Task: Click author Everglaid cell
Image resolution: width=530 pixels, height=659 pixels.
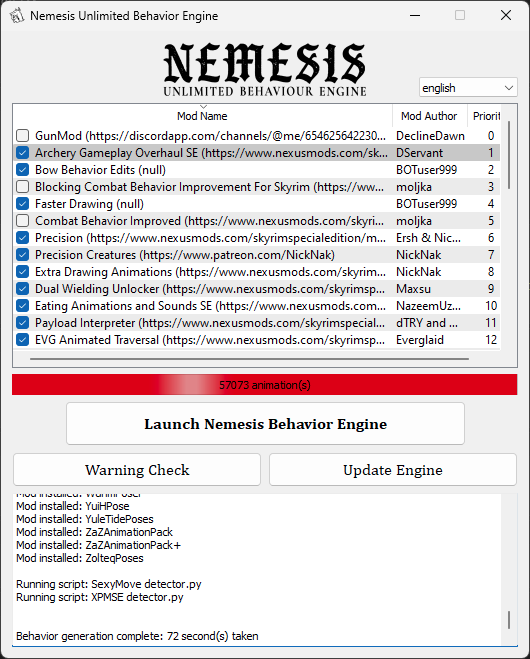Action: tap(420, 340)
